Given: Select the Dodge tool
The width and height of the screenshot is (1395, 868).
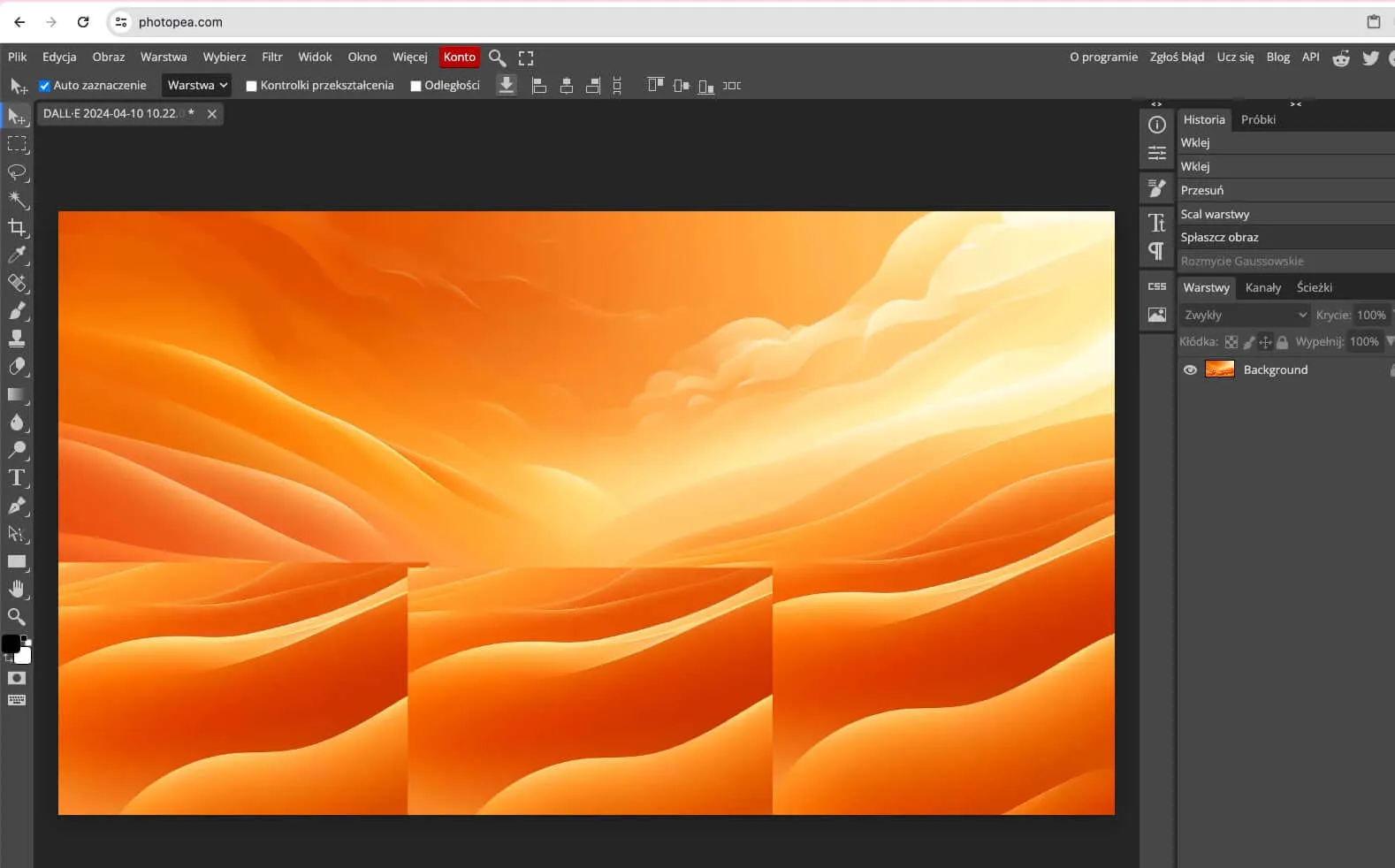Looking at the screenshot, I should [x=17, y=450].
